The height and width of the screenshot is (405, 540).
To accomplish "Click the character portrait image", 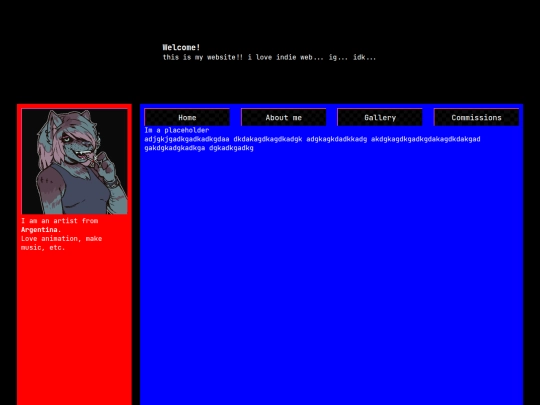I will [x=74, y=161].
